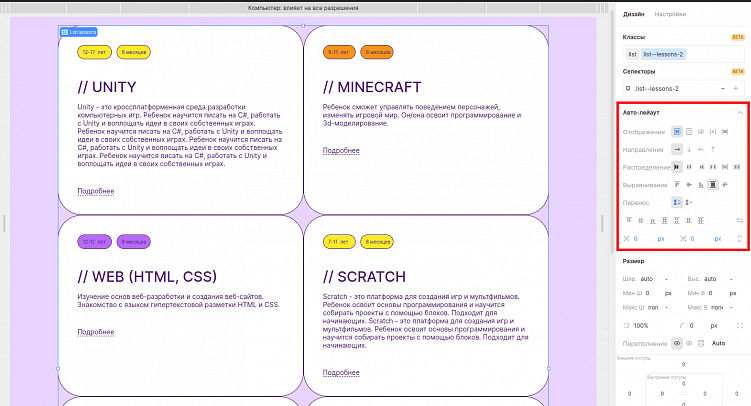
Task: Set direction to left arrow
Action: 701,149
